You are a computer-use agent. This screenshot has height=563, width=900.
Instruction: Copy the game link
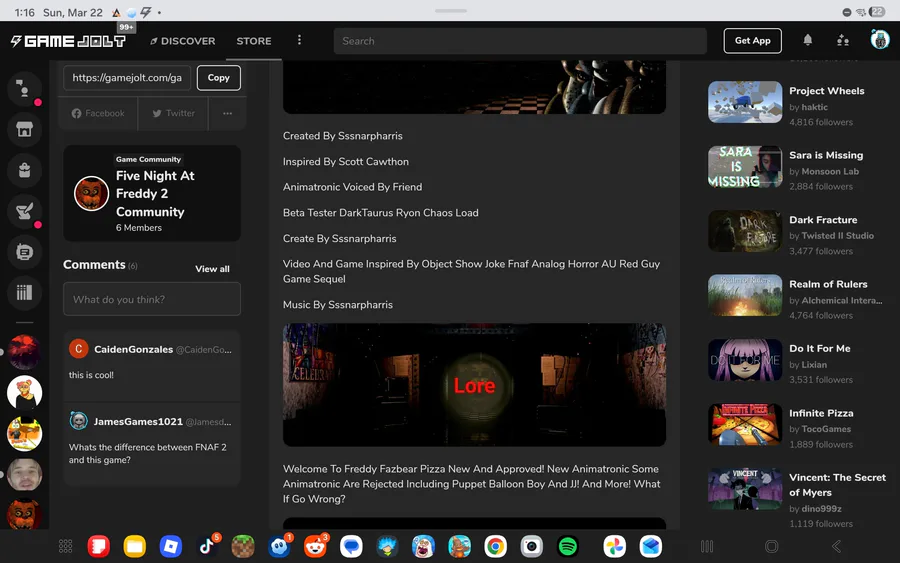(x=219, y=77)
